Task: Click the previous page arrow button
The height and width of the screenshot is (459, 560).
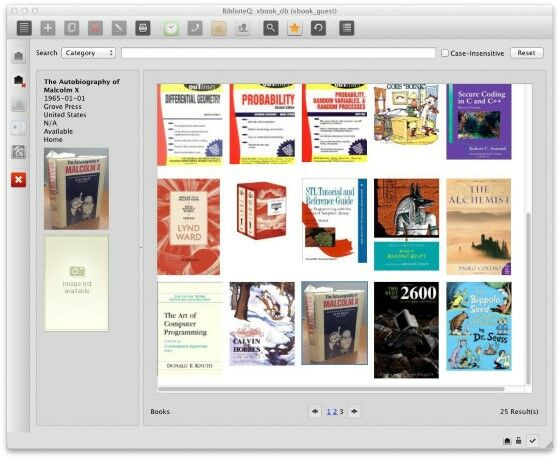Action: pos(315,411)
